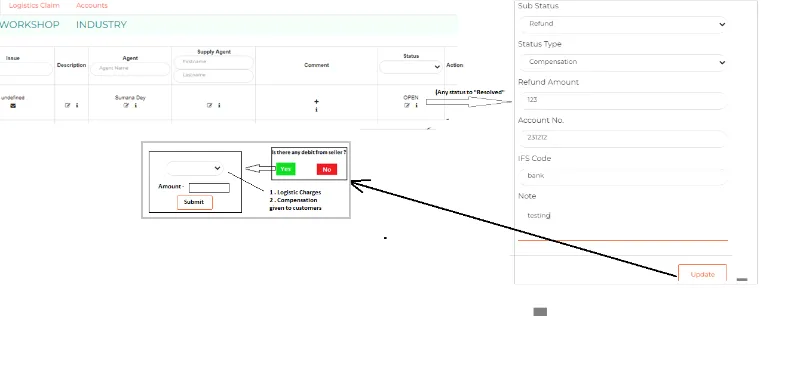This screenshot has height=369, width=800.
Task: View info for agent Sumana Dey
Action: 135,105
